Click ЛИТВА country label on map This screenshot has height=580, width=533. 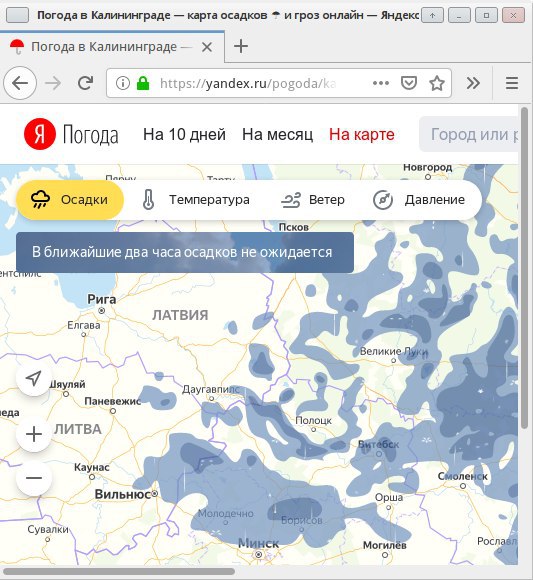[78, 429]
